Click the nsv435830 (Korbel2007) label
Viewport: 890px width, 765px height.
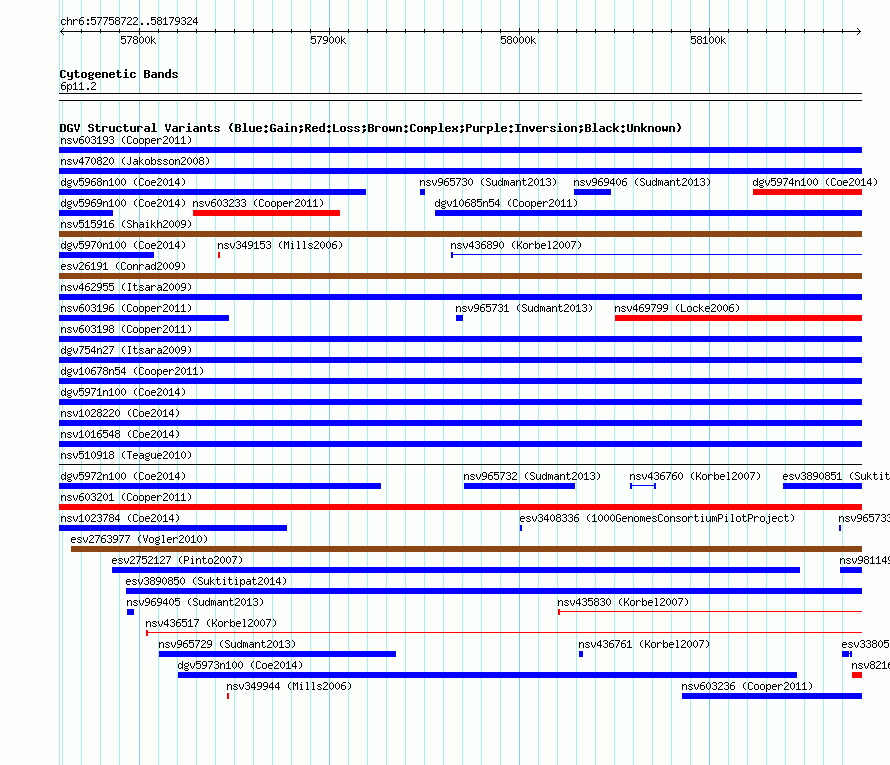[x=623, y=602]
